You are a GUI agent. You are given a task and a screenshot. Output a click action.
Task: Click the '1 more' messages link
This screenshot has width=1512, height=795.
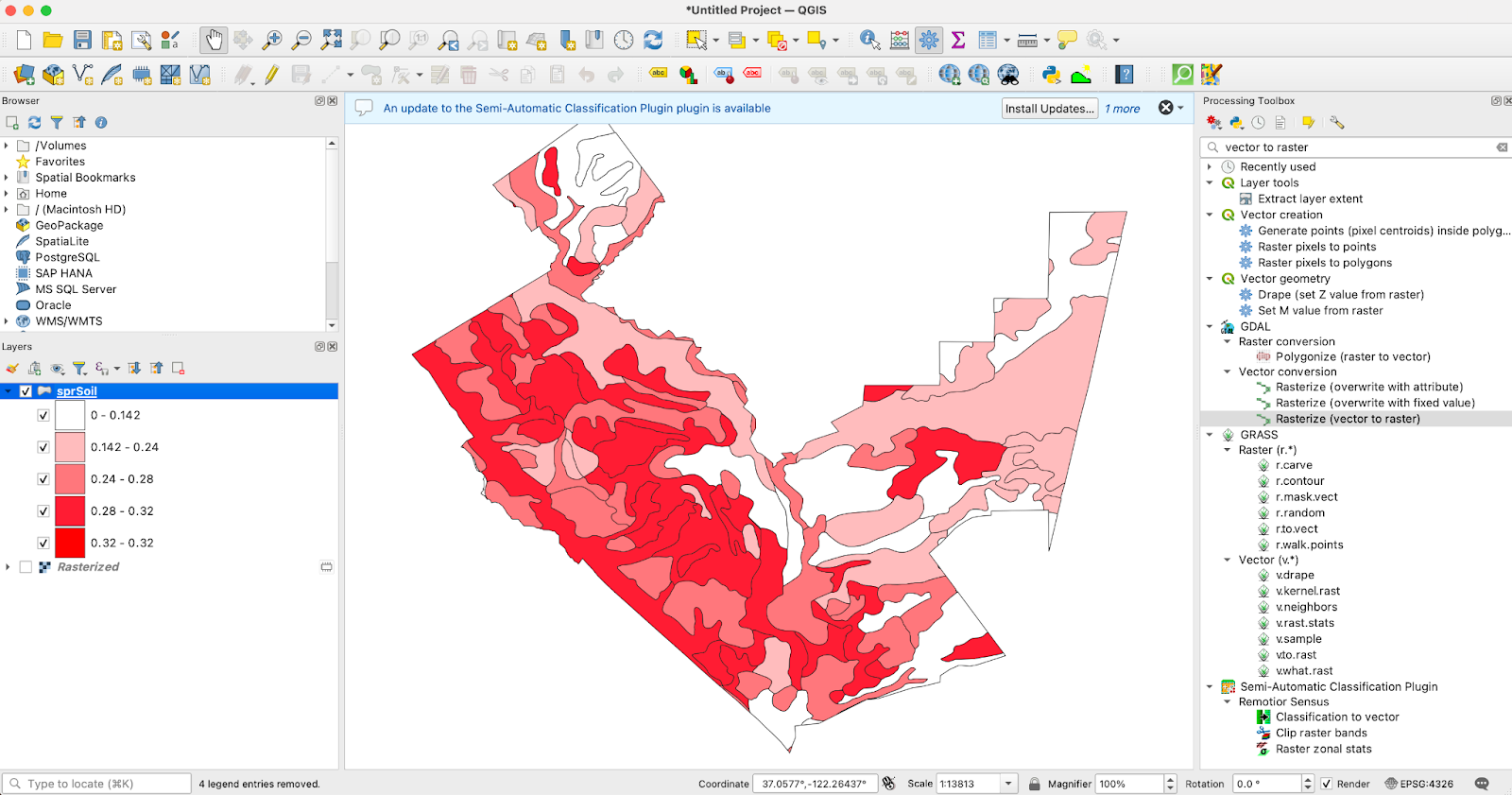click(1123, 109)
